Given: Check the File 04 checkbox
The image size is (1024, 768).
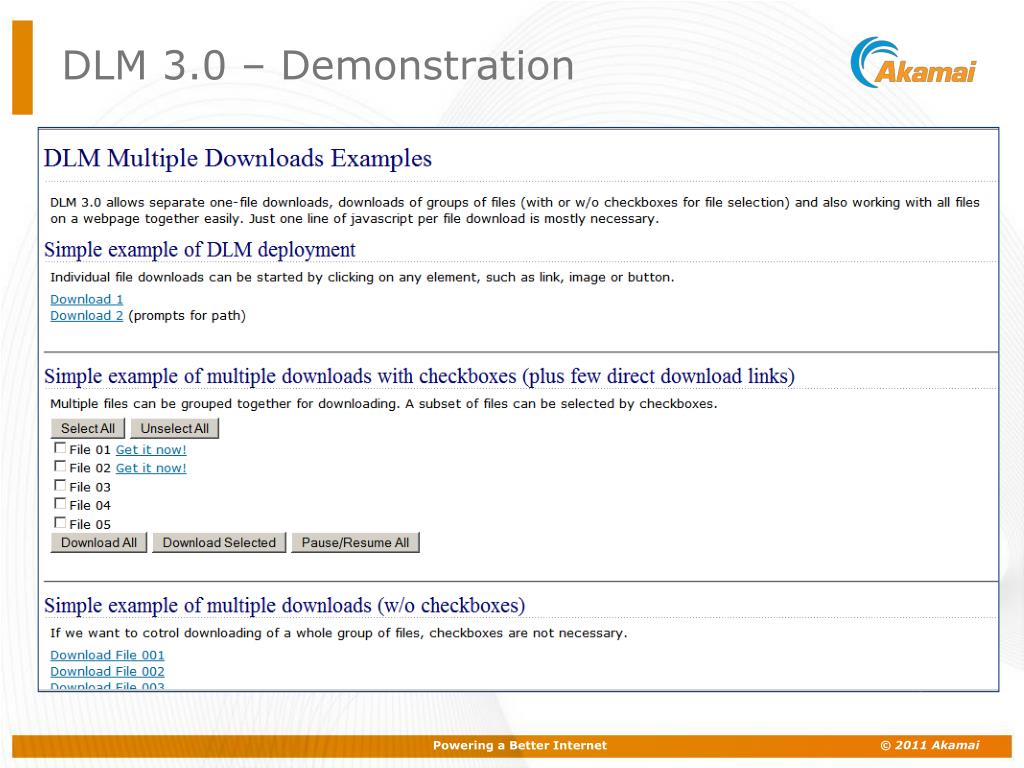Looking at the screenshot, I should [x=60, y=504].
